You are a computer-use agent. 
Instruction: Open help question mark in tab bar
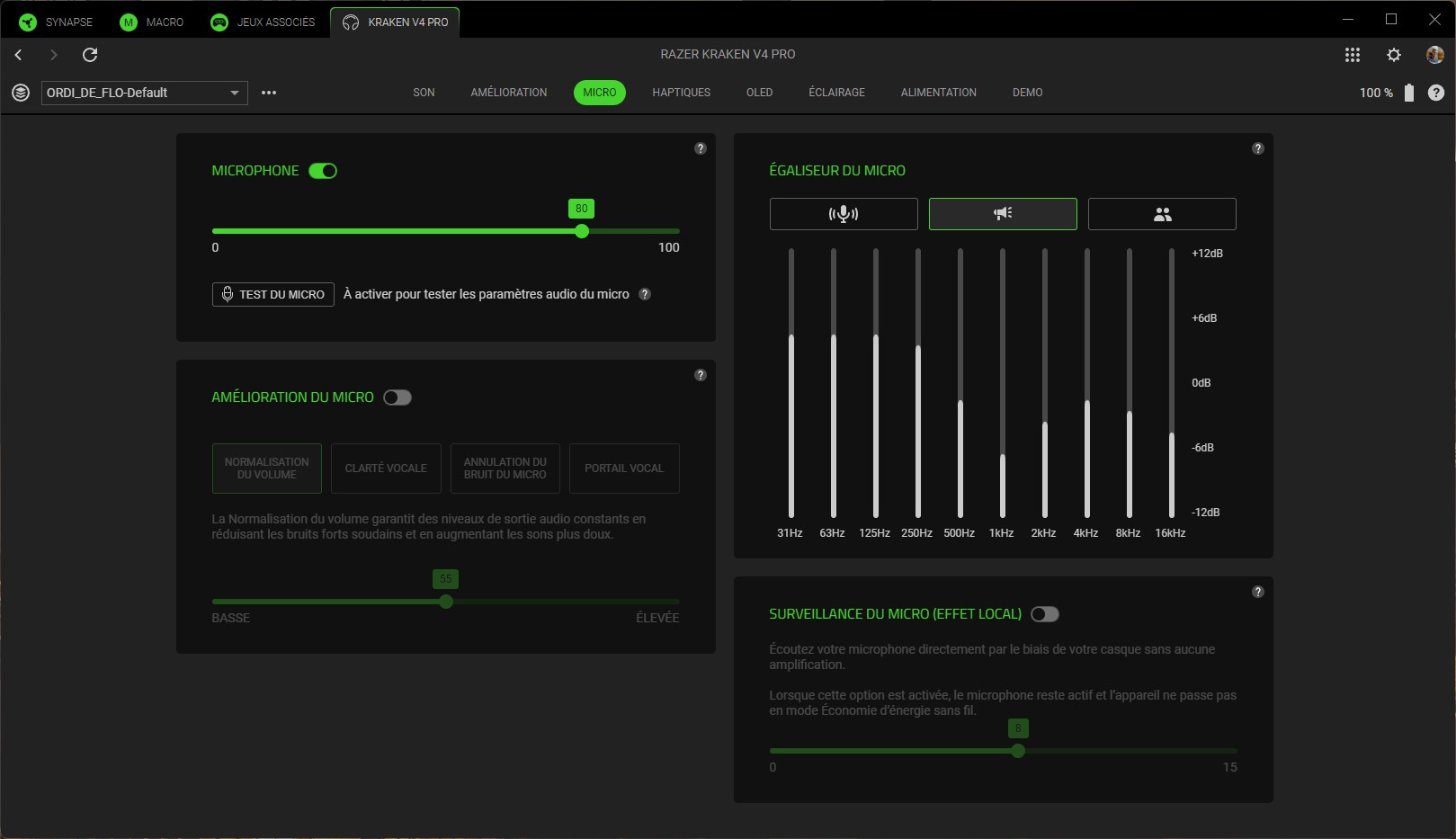click(x=1436, y=93)
